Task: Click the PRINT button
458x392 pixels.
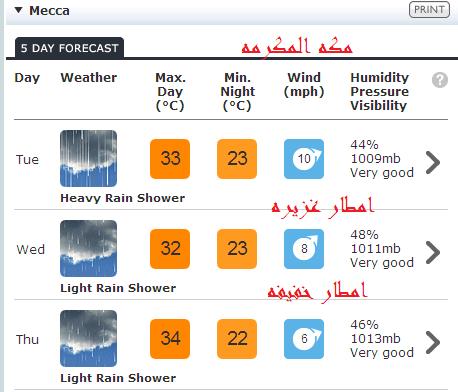Action: [429, 10]
